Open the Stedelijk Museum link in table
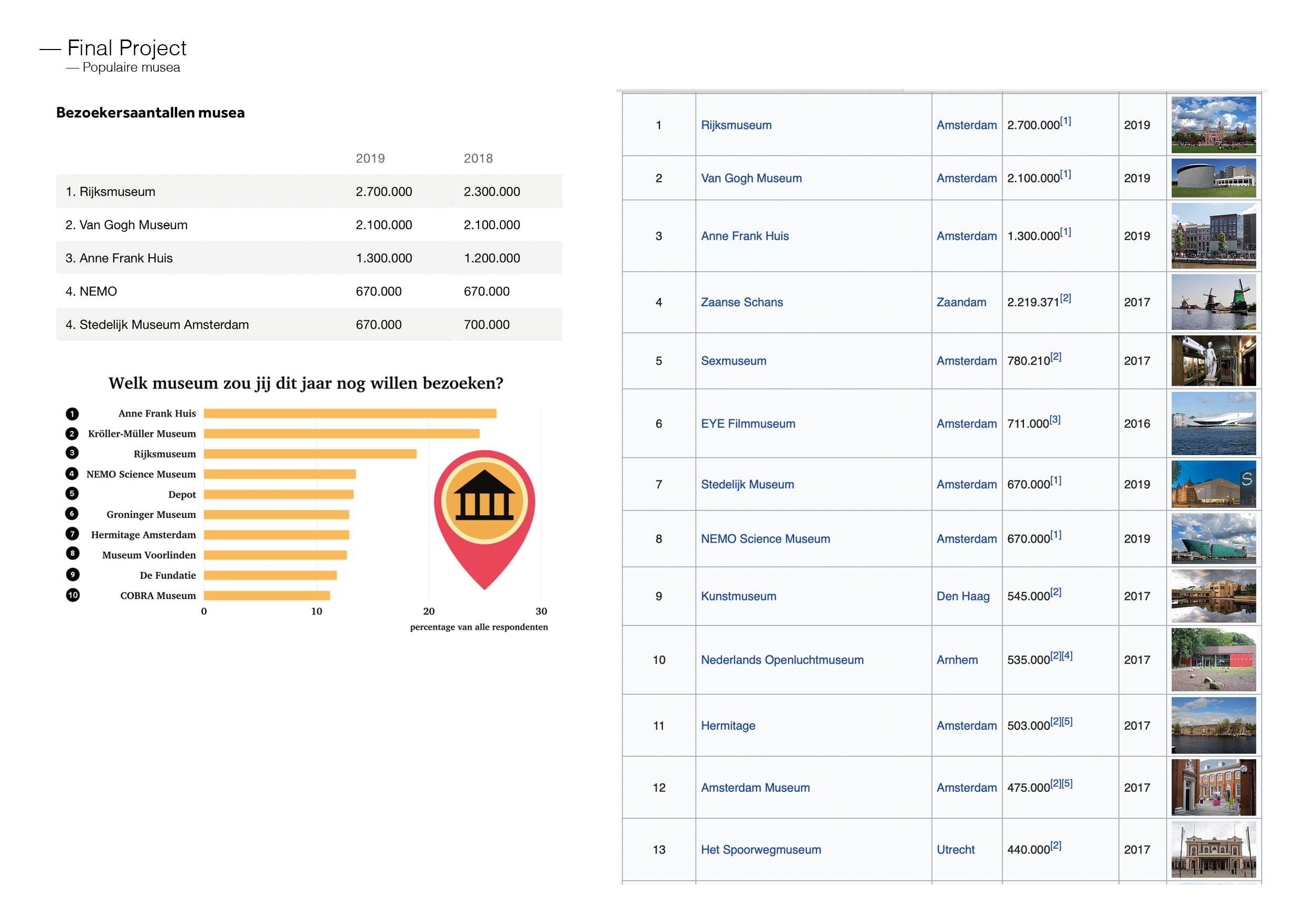The image size is (1307, 924). [x=747, y=485]
